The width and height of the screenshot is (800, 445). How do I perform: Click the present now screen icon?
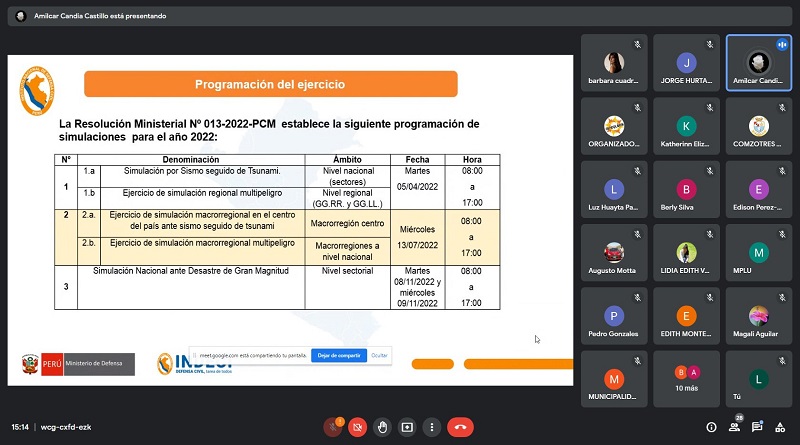click(x=407, y=427)
